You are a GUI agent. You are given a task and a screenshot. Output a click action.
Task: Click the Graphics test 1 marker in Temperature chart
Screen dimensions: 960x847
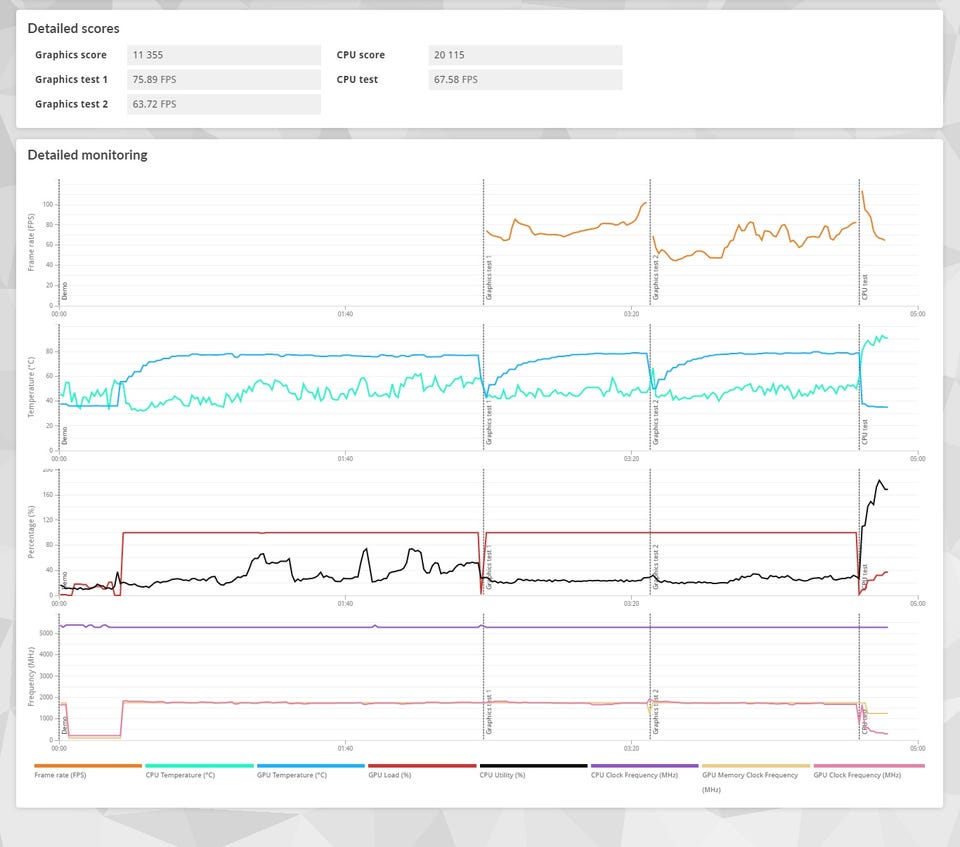tap(489, 423)
